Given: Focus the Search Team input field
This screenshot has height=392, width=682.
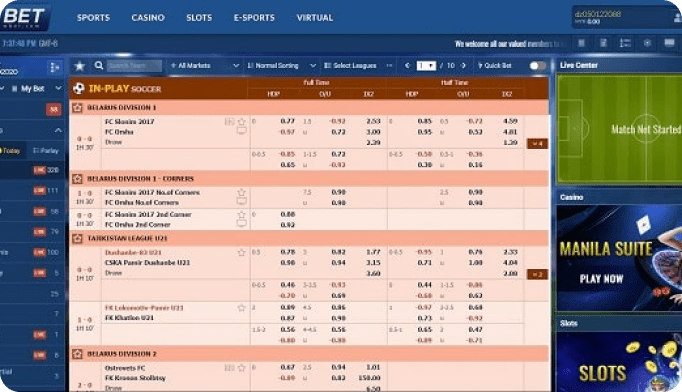Looking at the screenshot, I should [x=134, y=66].
